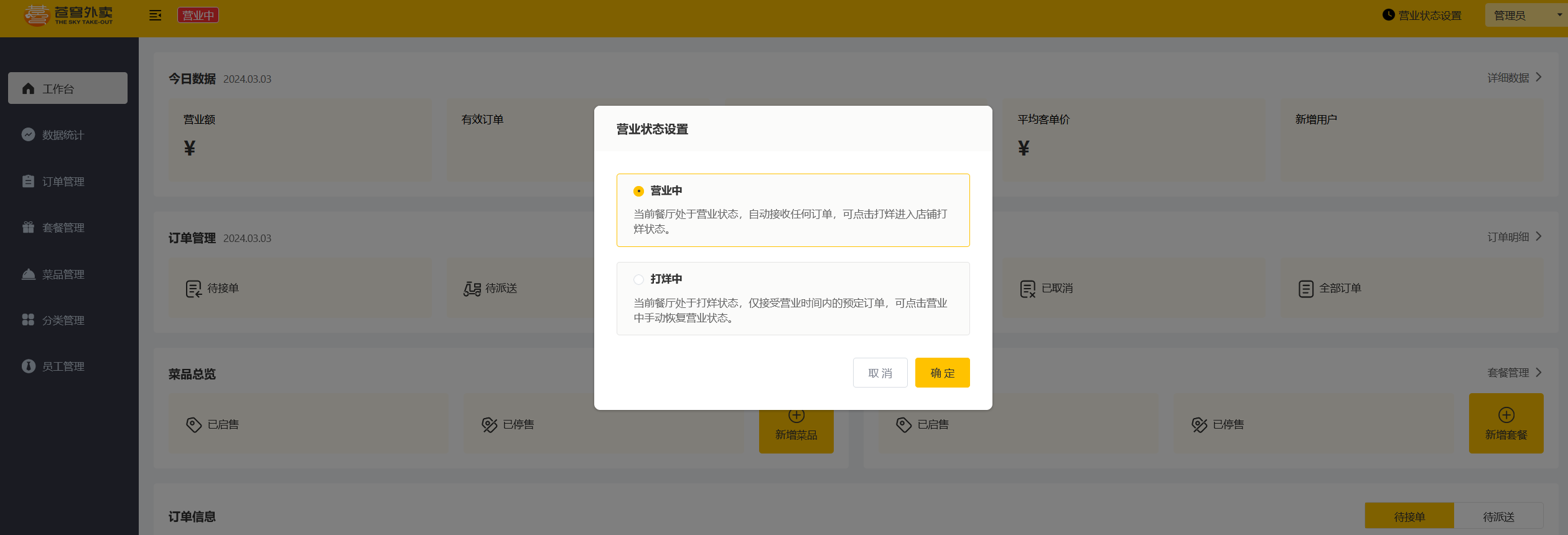This screenshot has height=535, width=1568.
Task: Click the 已停售 tag icon in 菜品总览
Action: coord(489,424)
